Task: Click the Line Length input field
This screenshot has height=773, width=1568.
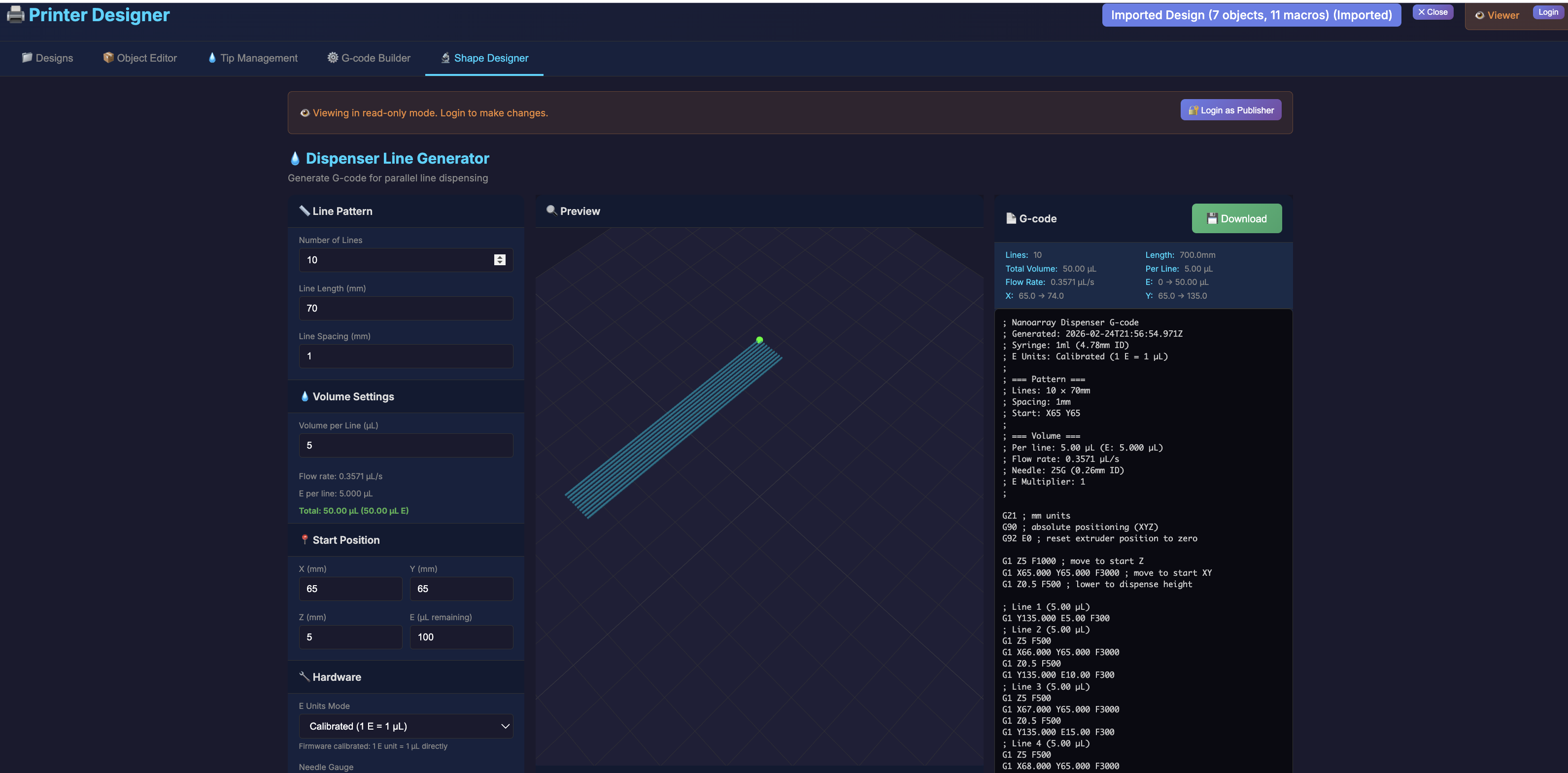Action: click(406, 308)
